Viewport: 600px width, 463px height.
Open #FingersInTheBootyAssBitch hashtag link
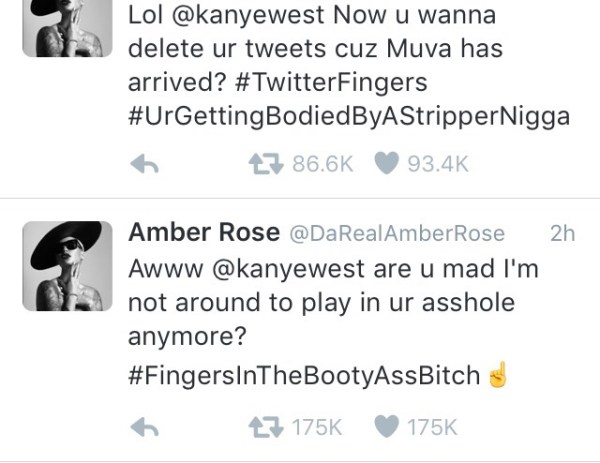click(x=304, y=375)
